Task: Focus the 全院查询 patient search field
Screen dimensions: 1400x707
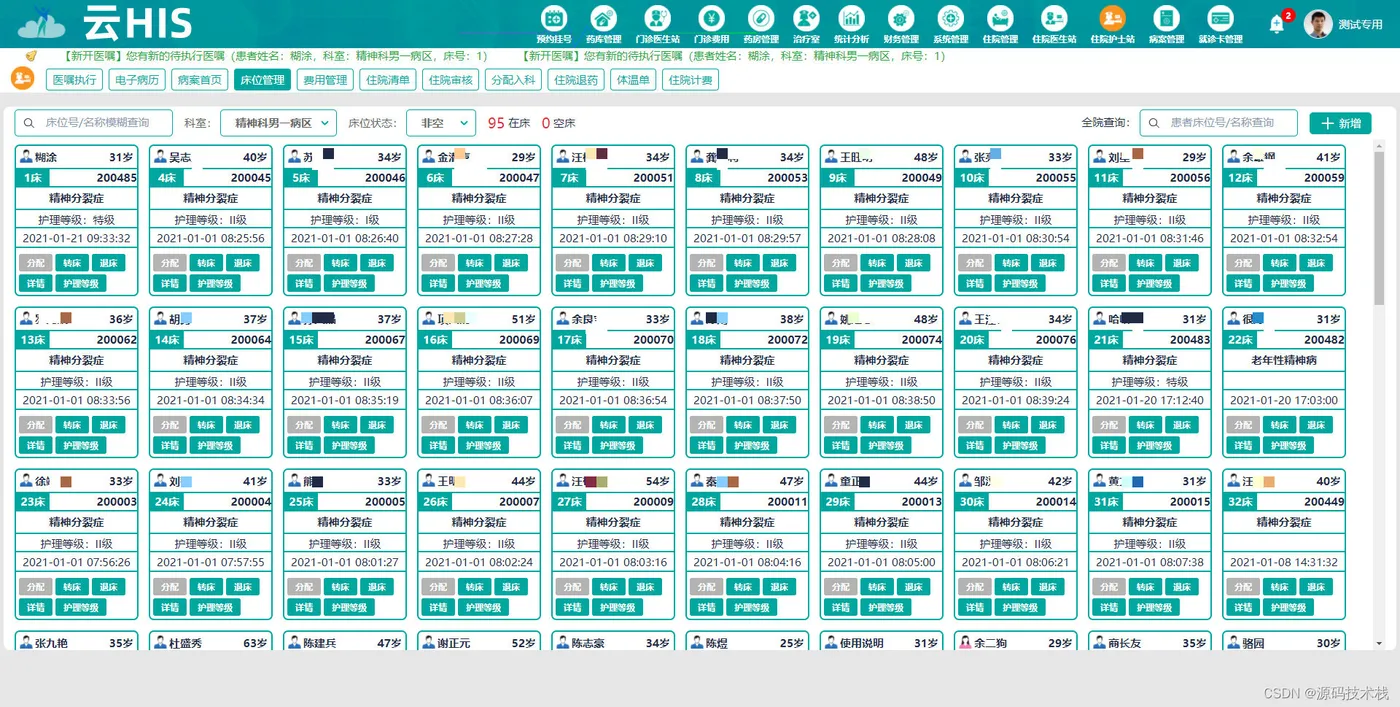Action: click(x=1218, y=123)
